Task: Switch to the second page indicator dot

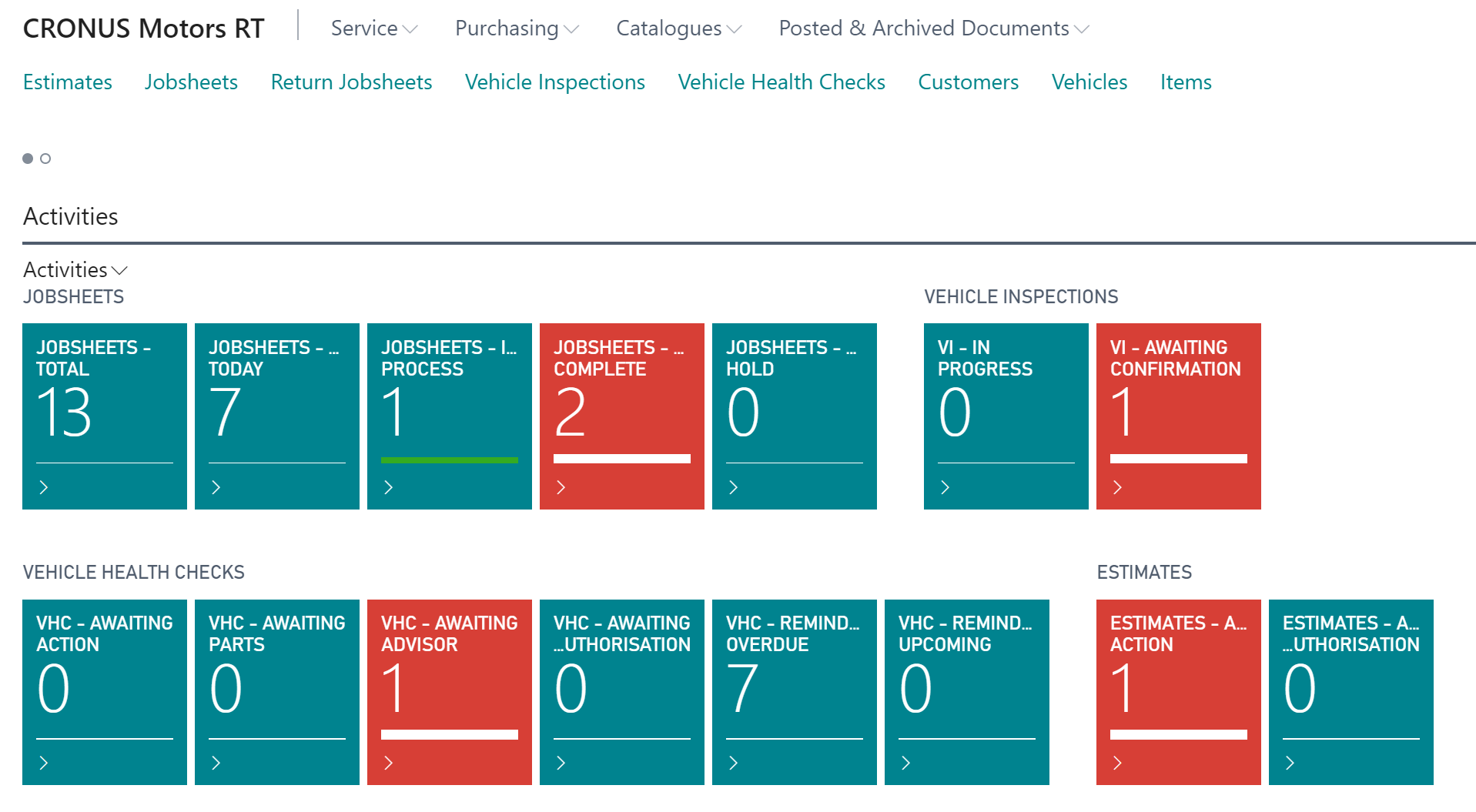Action: 45,159
